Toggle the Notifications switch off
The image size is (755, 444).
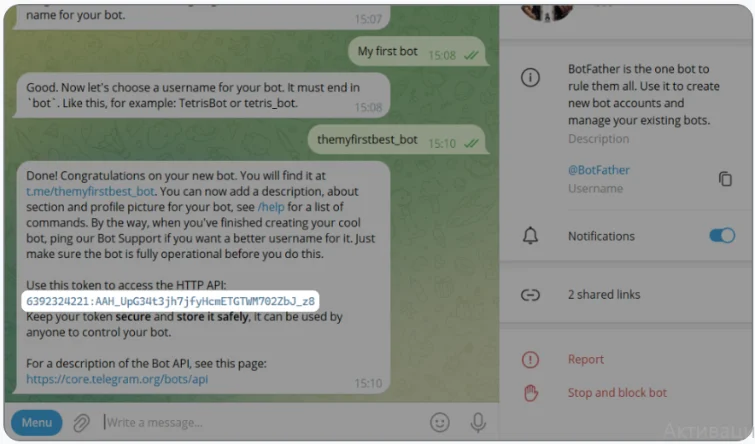(x=722, y=235)
